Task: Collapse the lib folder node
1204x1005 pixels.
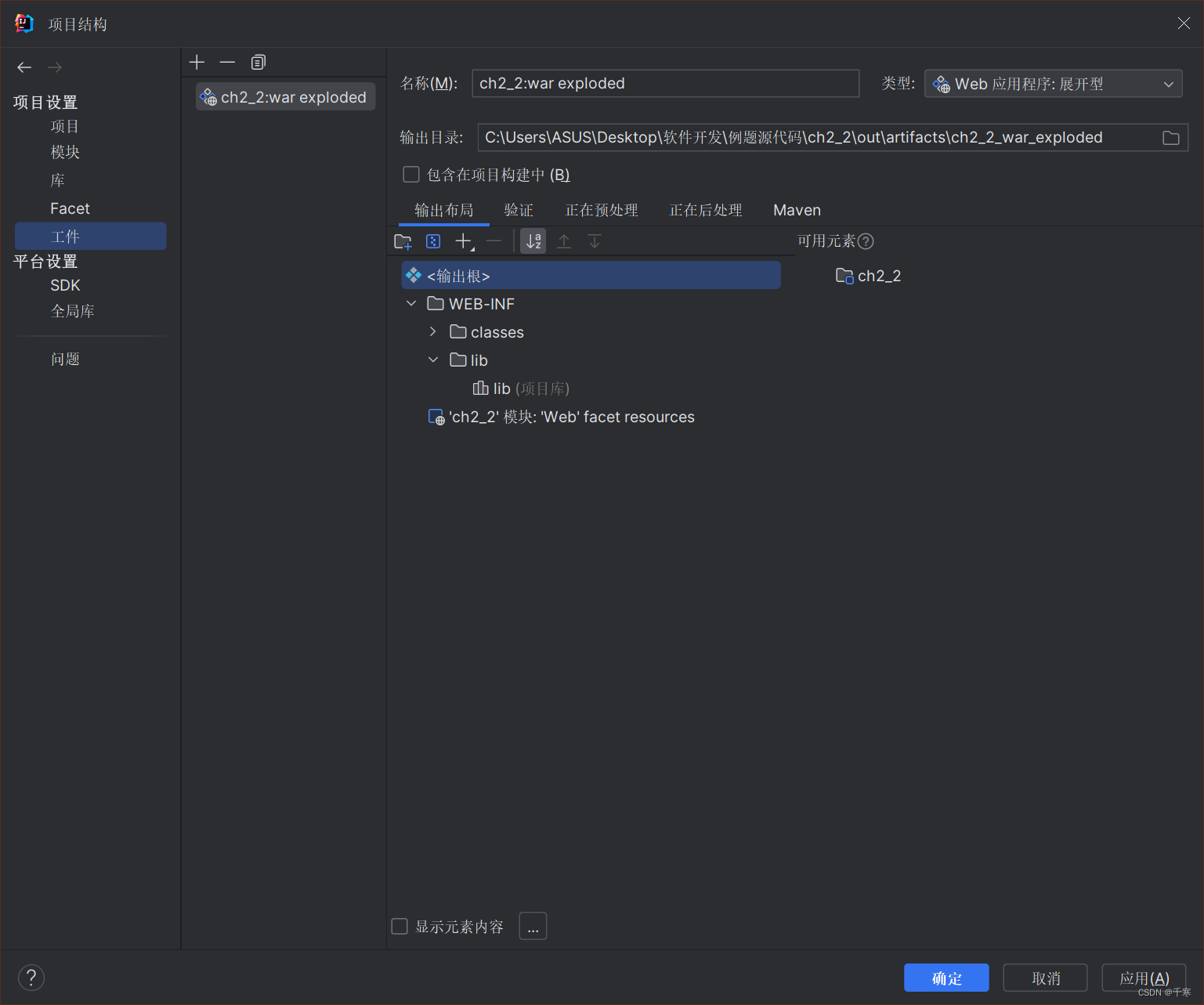Action: [433, 360]
